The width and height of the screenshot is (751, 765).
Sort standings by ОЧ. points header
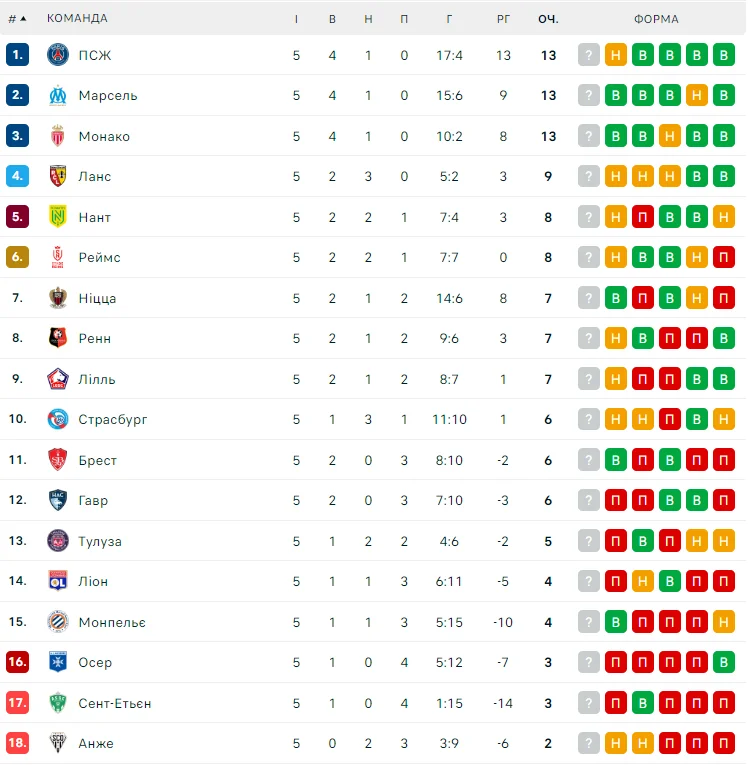point(548,18)
